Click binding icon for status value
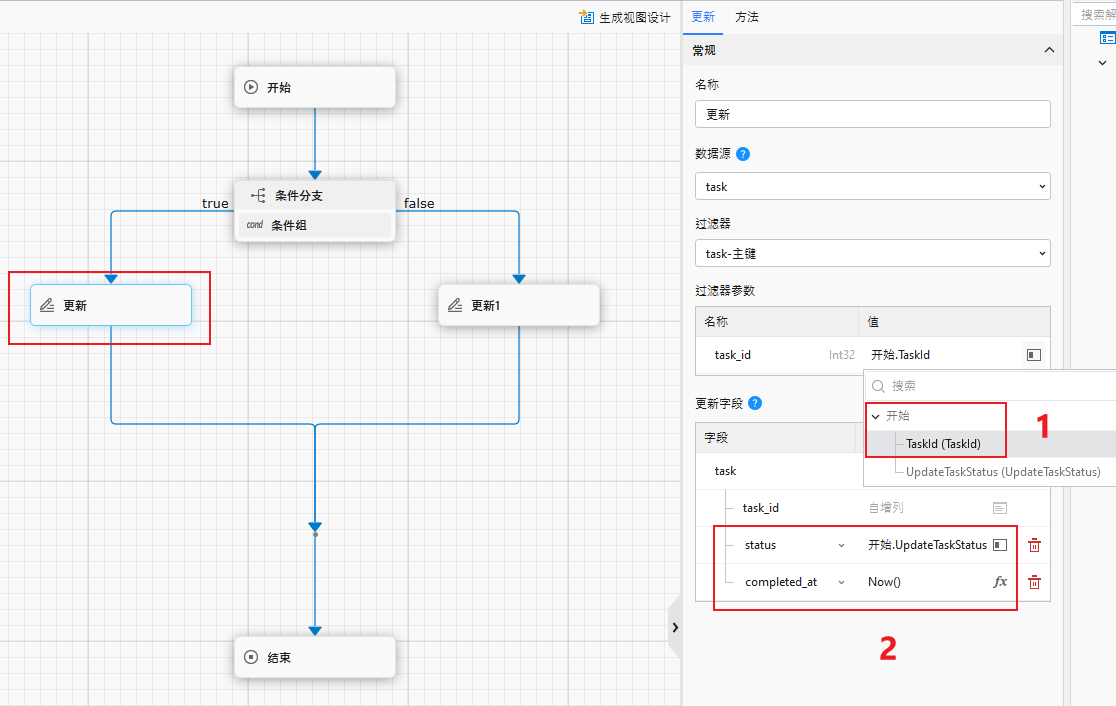This screenshot has height=706, width=1116. 1000,545
